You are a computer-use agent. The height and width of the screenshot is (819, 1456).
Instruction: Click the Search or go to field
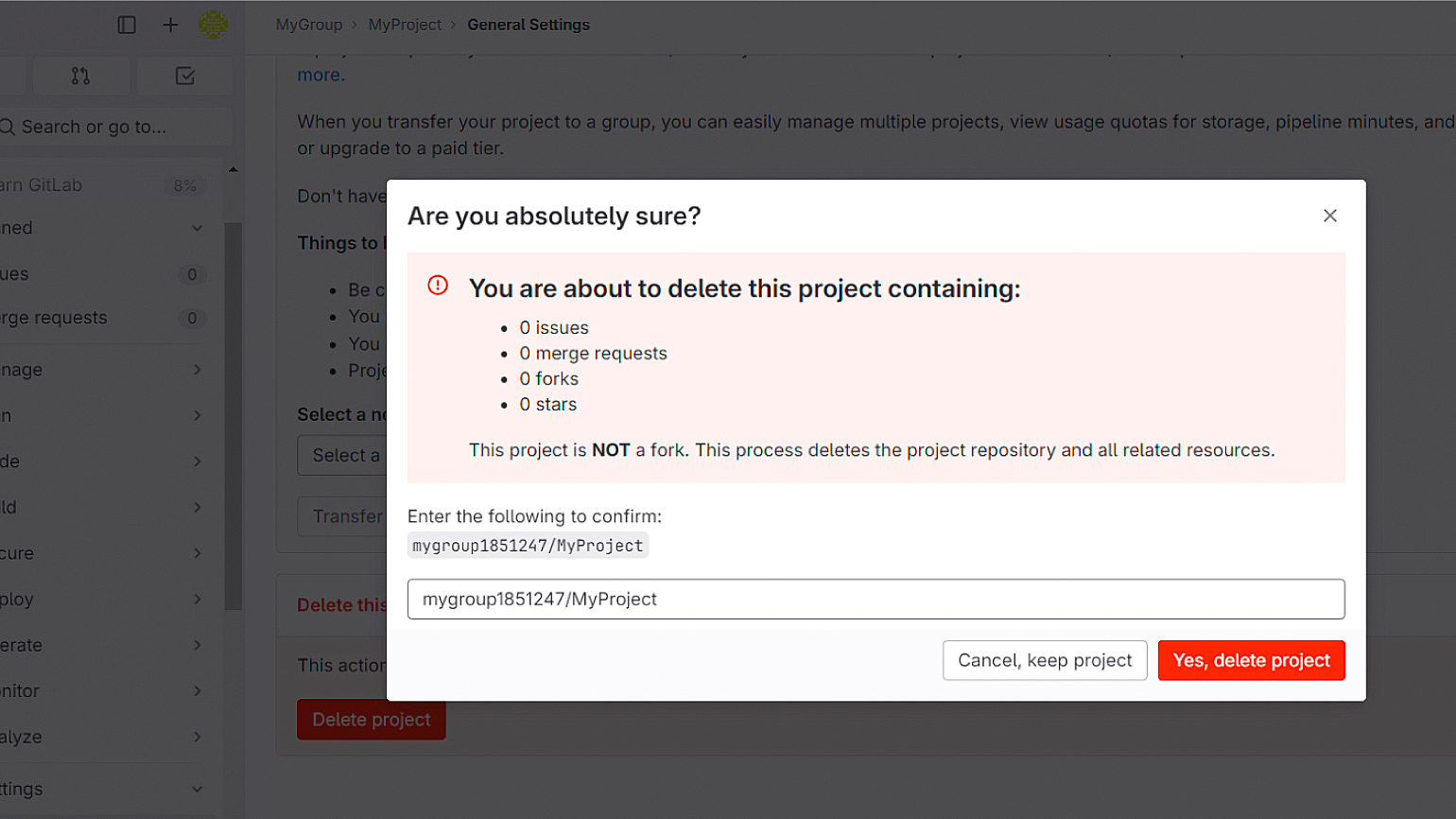(113, 127)
